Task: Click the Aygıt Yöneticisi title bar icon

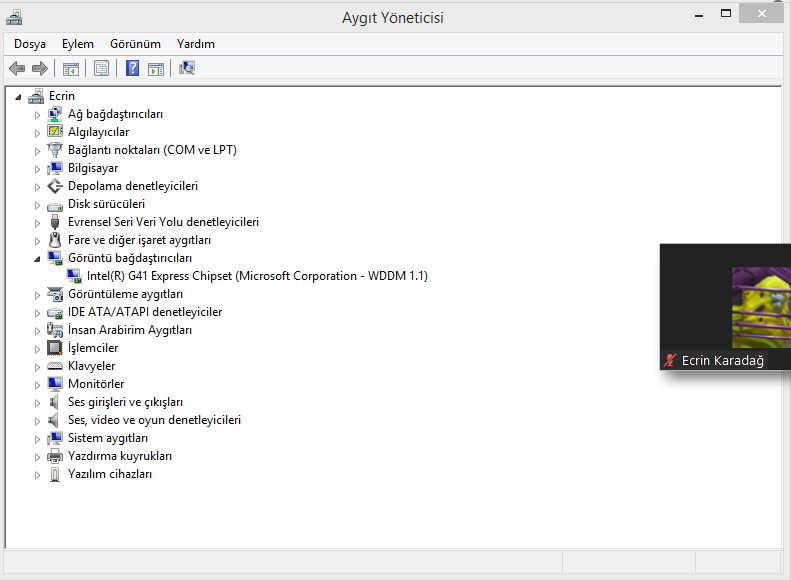Action: (x=14, y=18)
